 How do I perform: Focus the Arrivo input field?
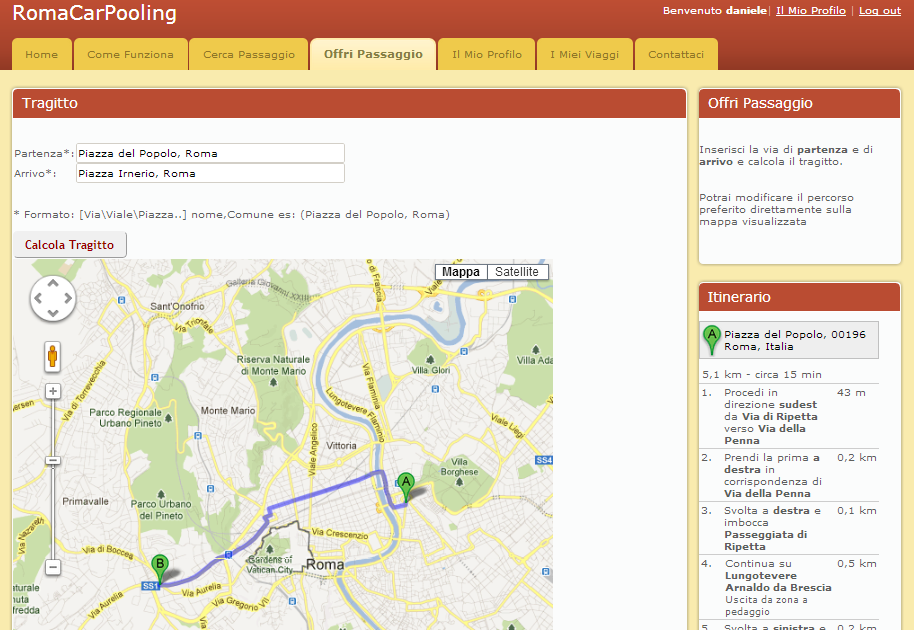(210, 173)
